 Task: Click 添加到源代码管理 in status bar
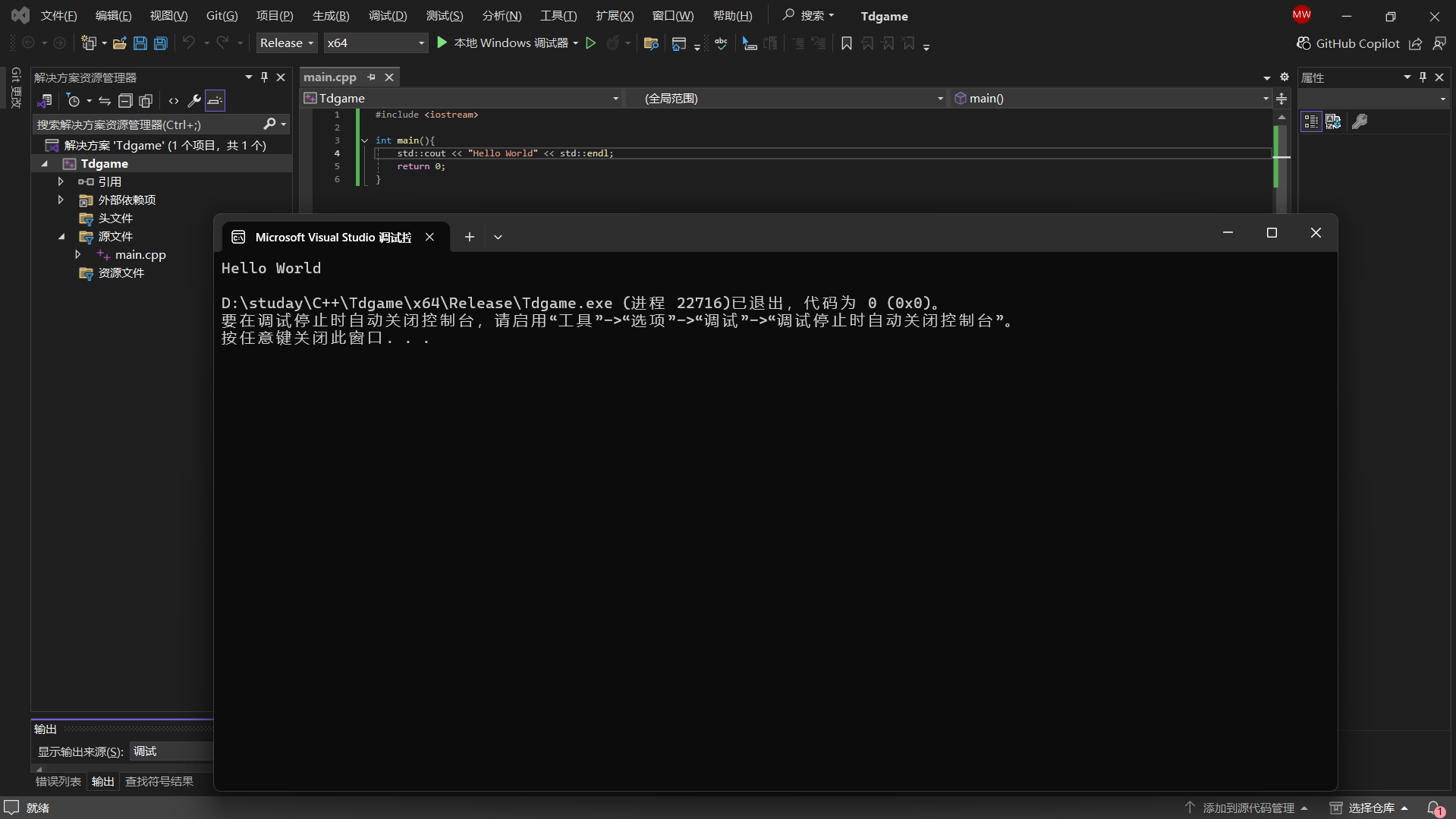coord(1248,808)
